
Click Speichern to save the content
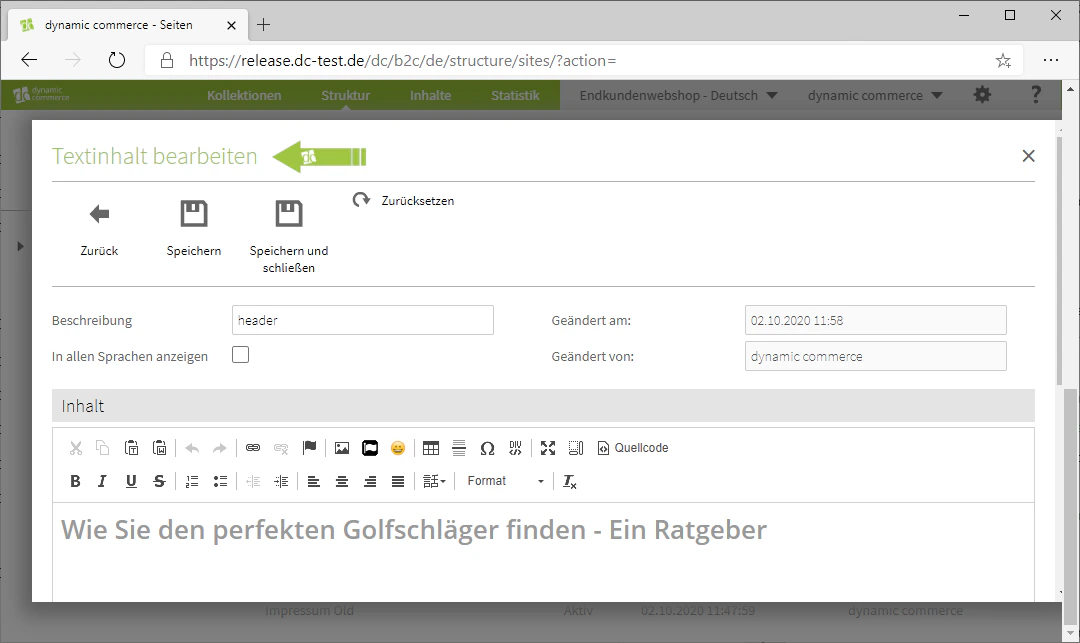[194, 229]
